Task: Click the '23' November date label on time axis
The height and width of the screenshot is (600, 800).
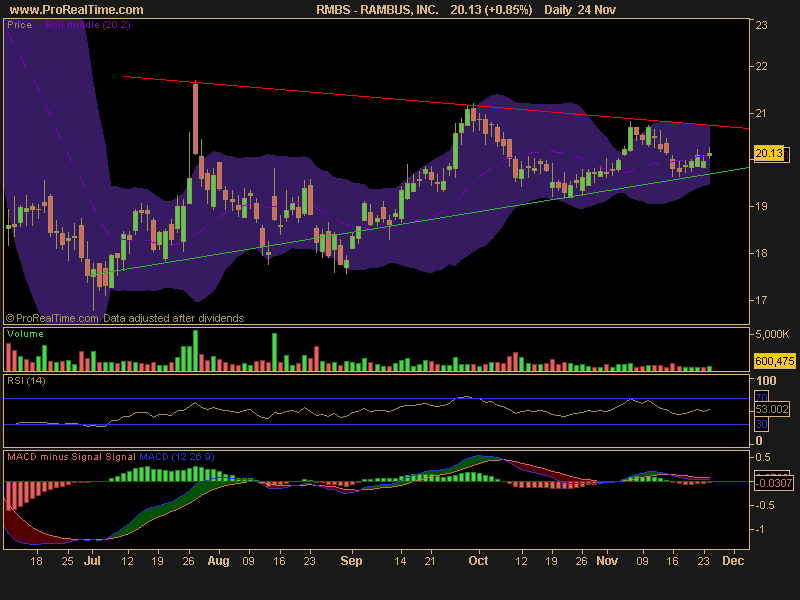Action: coord(704,561)
